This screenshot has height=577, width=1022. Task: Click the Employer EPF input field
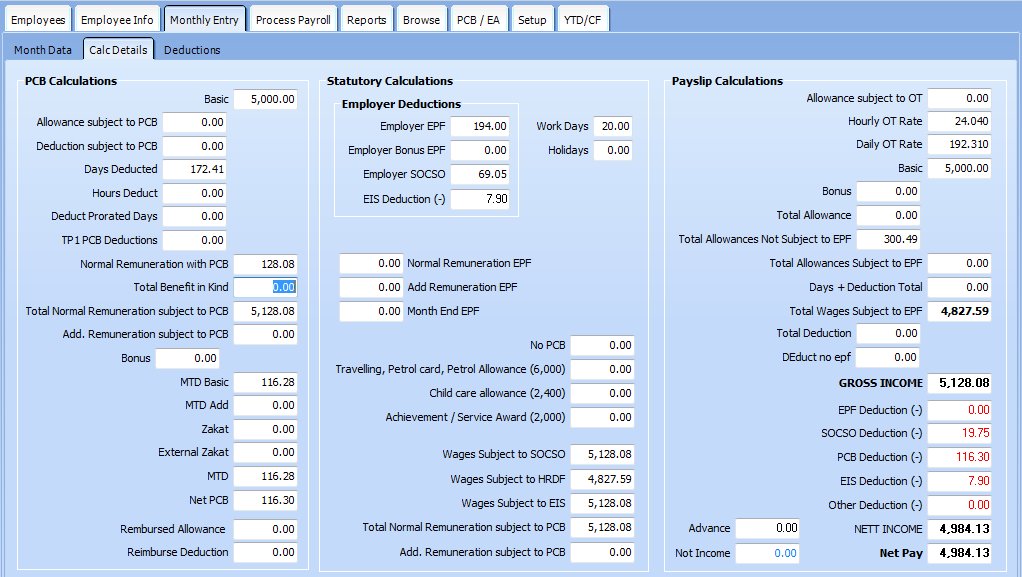click(481, 127)
